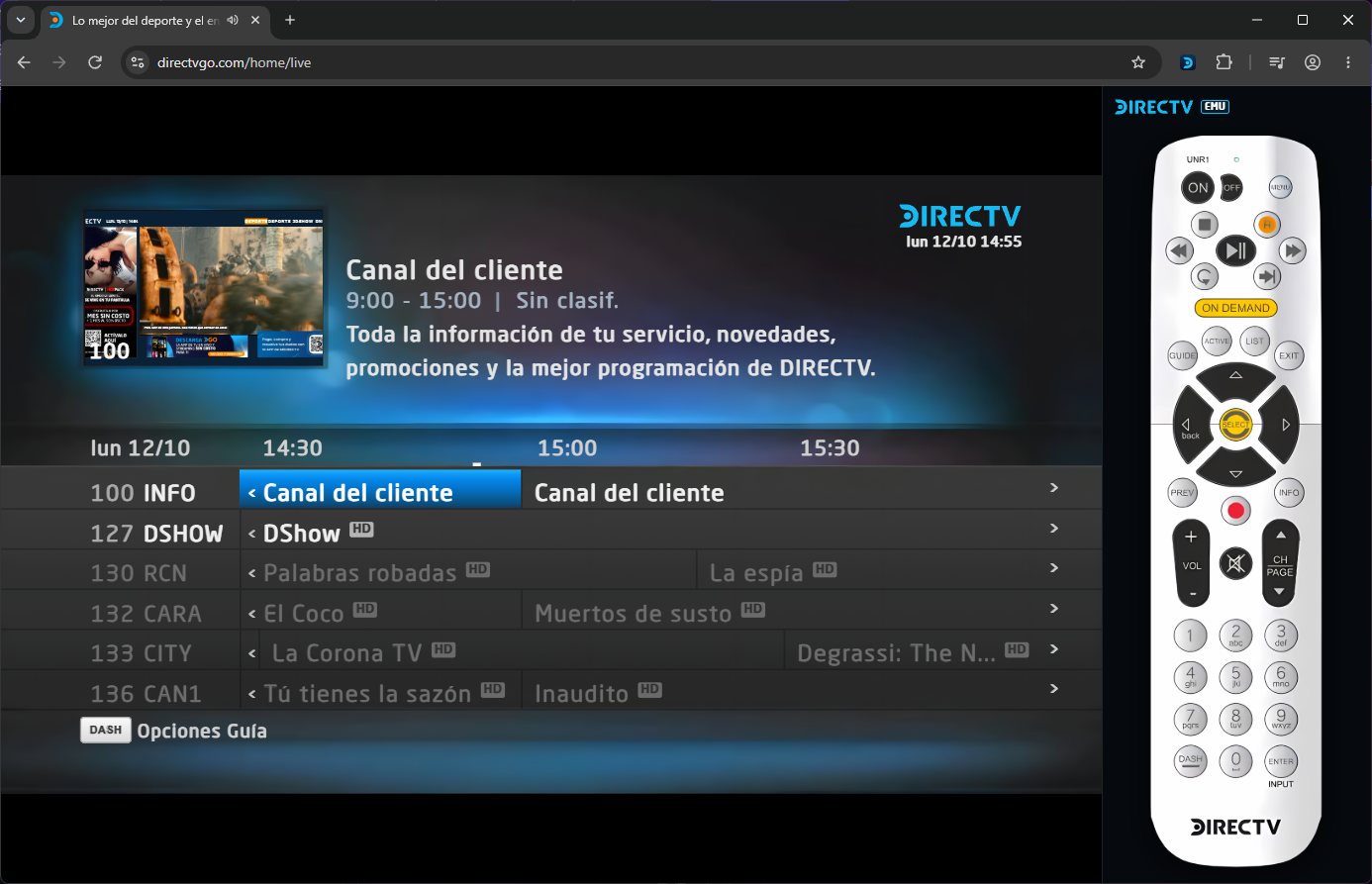Rewind using the remote's rewind button
The image size is (1372, 884).
pos(1179,250)
